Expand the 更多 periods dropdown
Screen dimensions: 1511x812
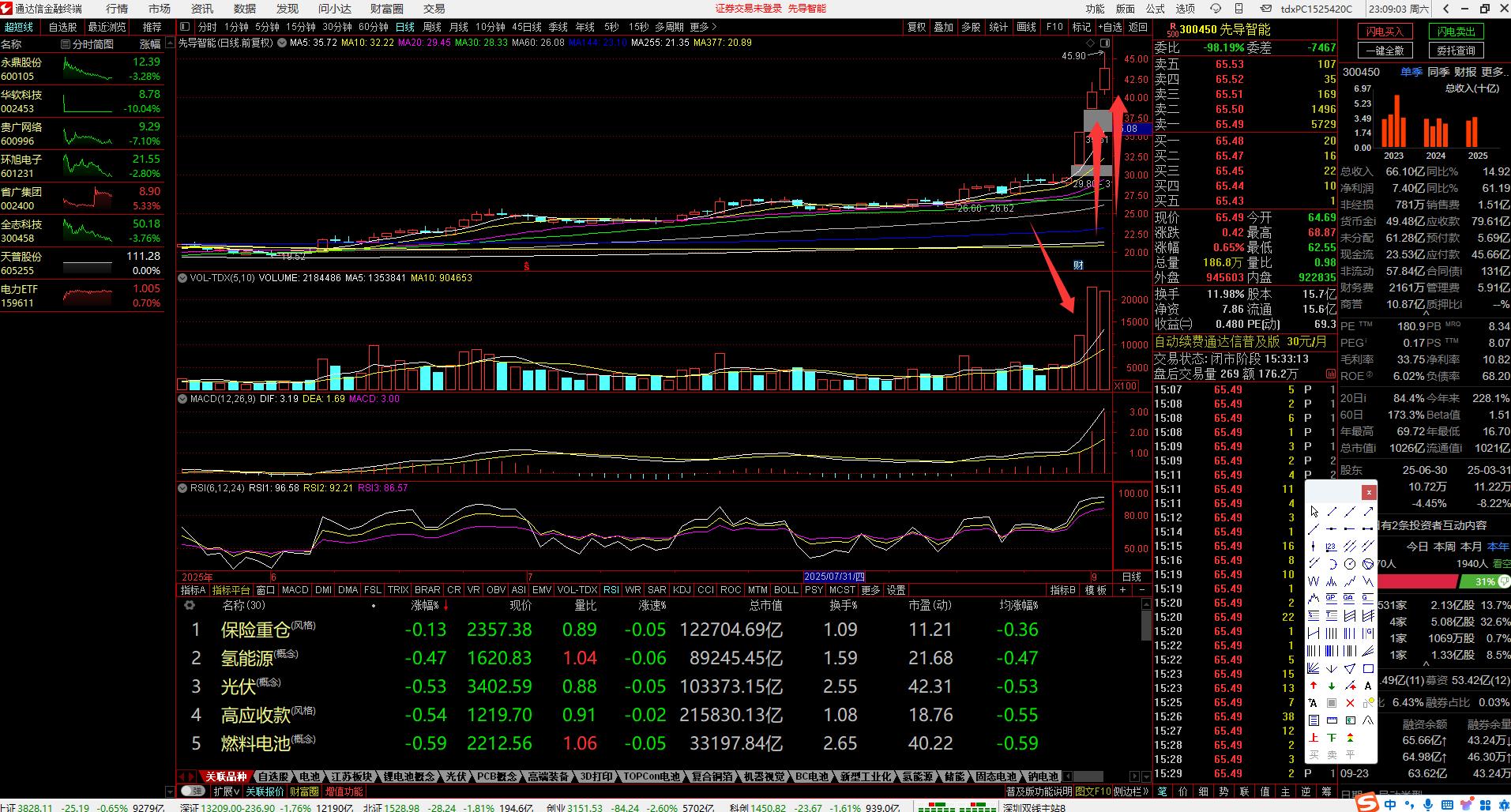702,27
